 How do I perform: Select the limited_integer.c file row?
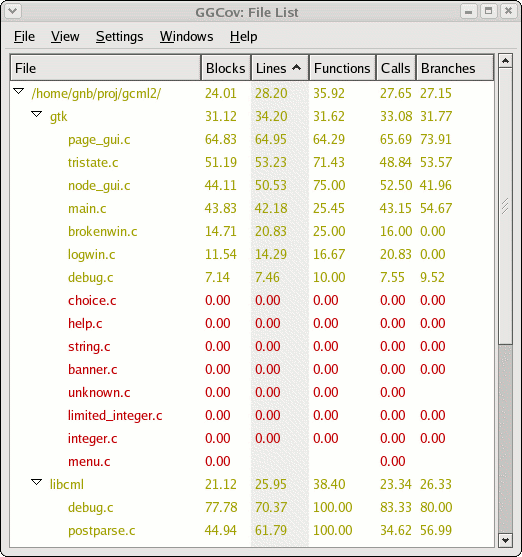[252, 415]
